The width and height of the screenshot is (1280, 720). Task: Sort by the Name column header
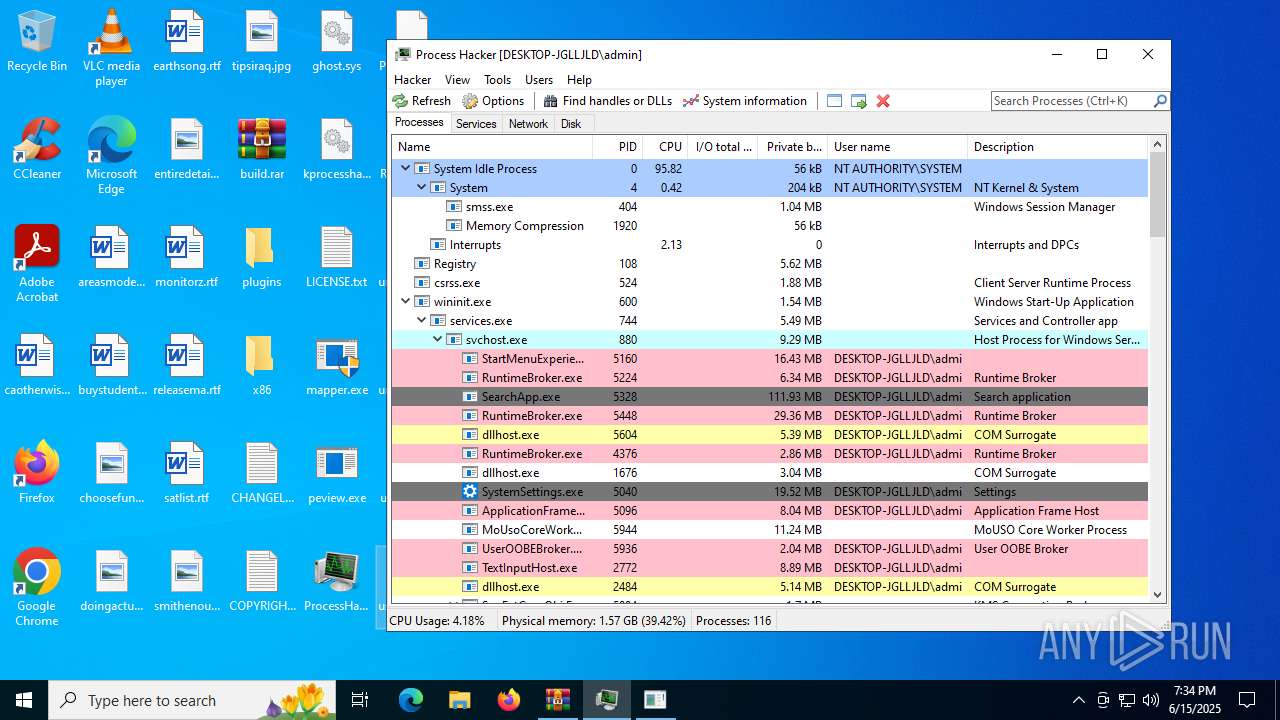click(492, 147)
